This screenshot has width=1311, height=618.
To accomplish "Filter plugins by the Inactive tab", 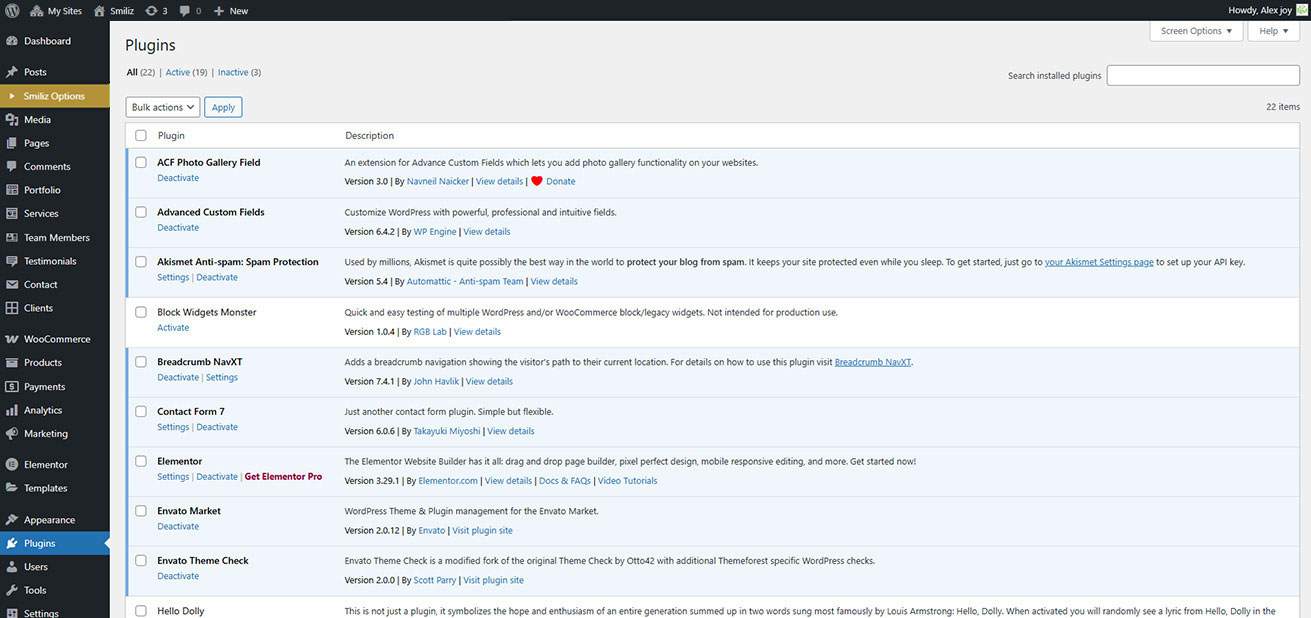I will (x=233, y=72).
